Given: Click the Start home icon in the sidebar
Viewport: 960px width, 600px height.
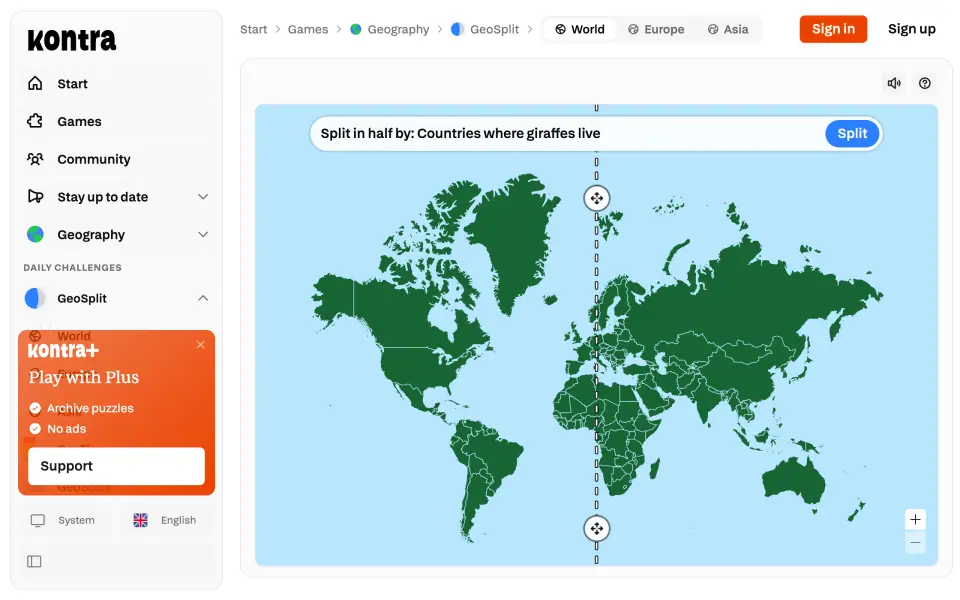Looking at the screenshot, I should tap(36, 83).
